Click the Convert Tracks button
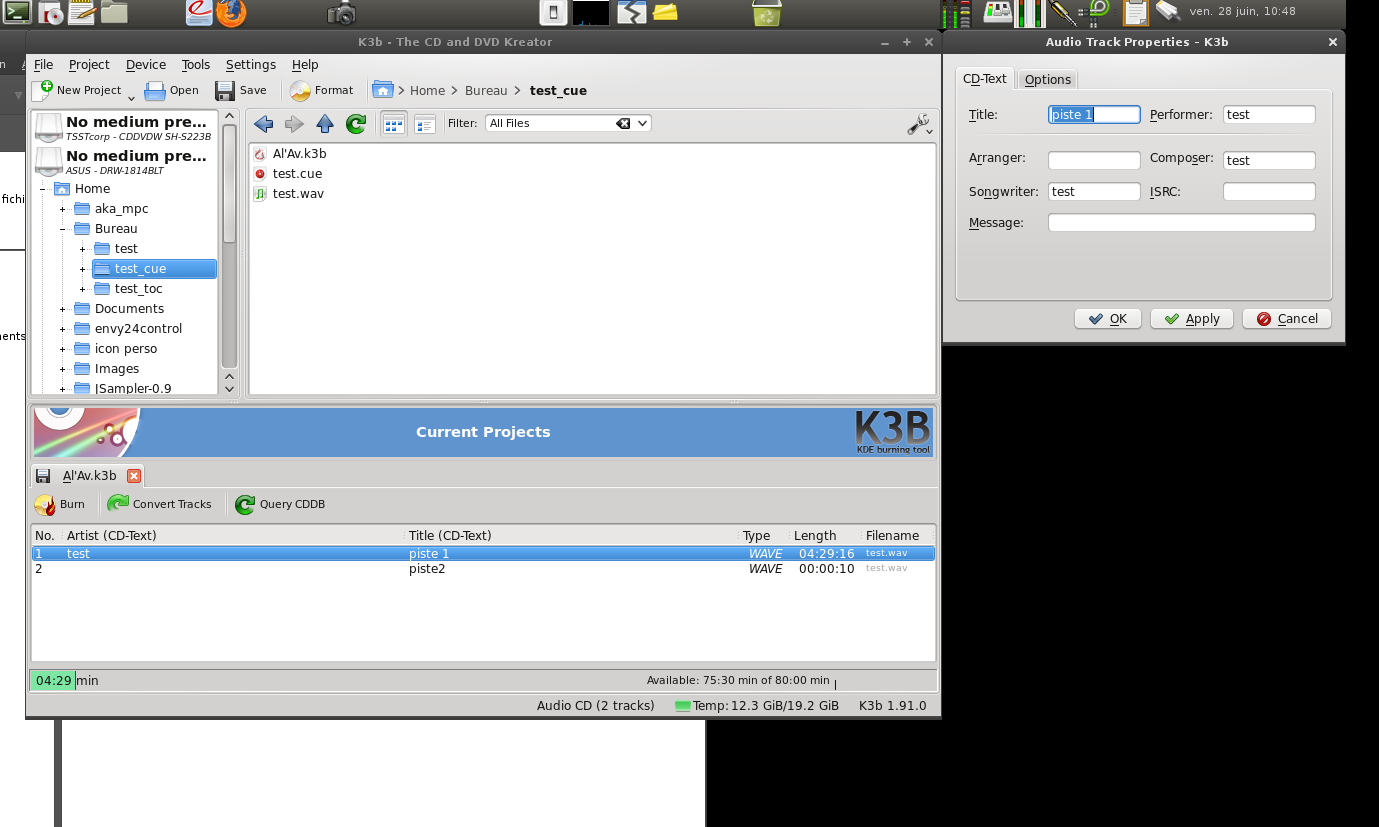This screenshot has height=827, width=1379. [x=160, y=505]
